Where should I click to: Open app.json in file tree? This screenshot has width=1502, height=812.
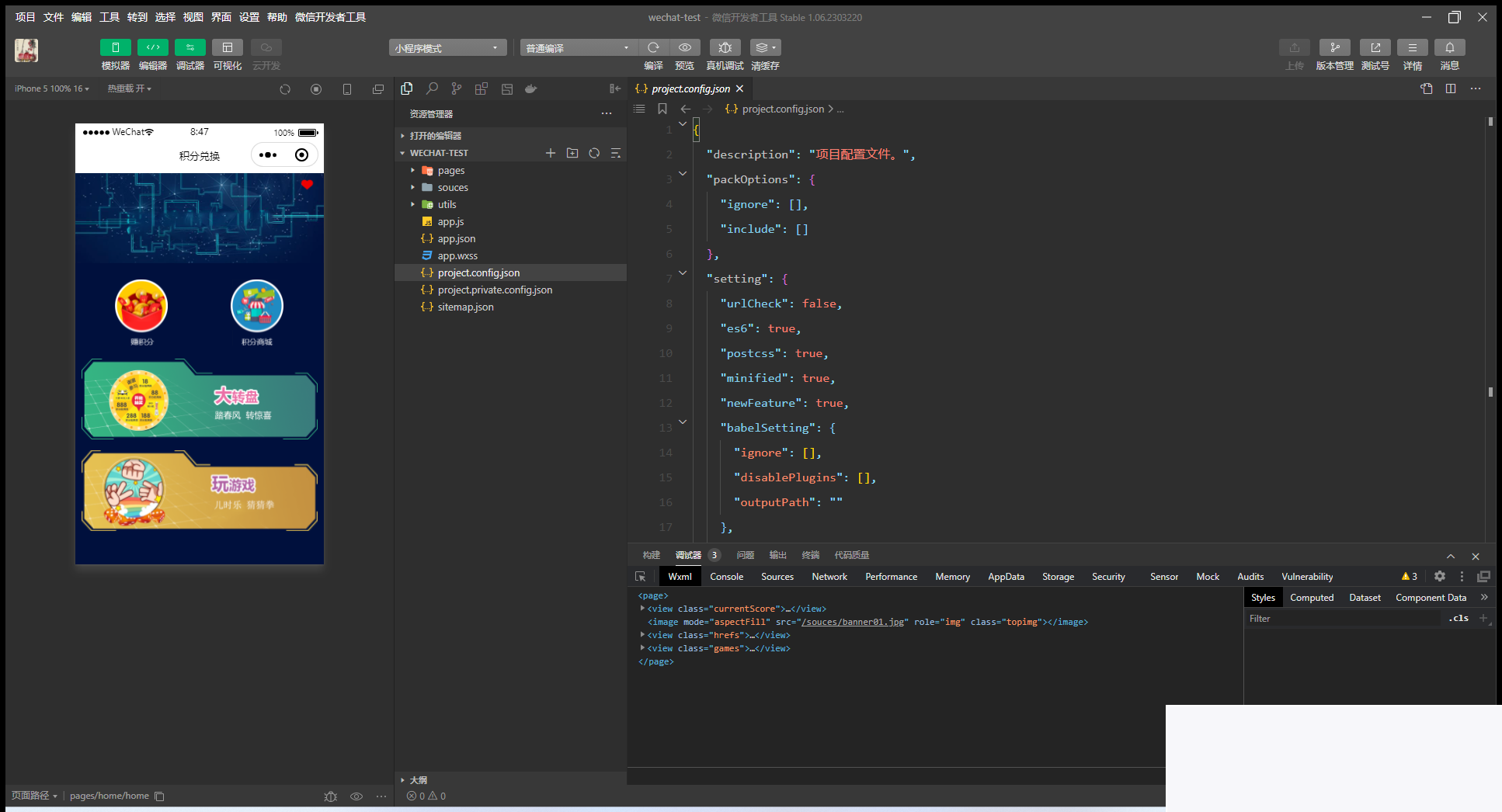tap(456, 239)
